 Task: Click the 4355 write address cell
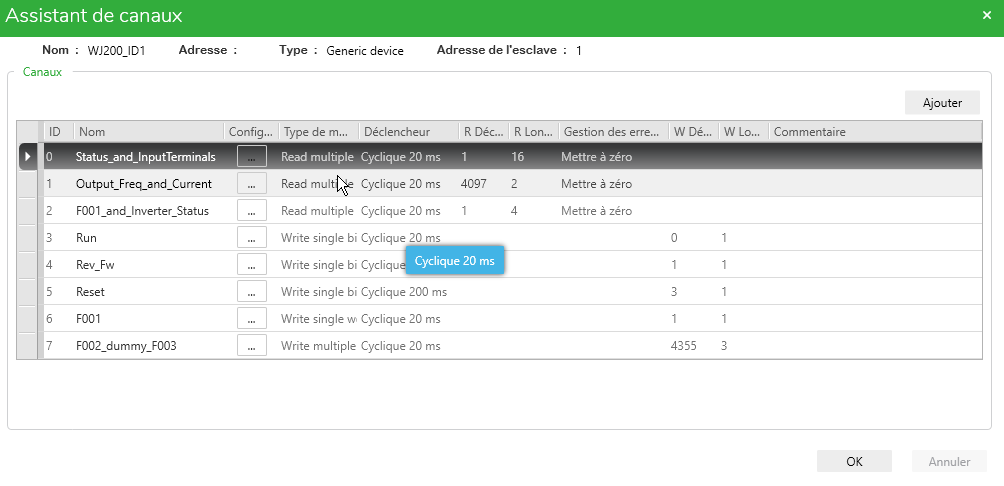684,346
